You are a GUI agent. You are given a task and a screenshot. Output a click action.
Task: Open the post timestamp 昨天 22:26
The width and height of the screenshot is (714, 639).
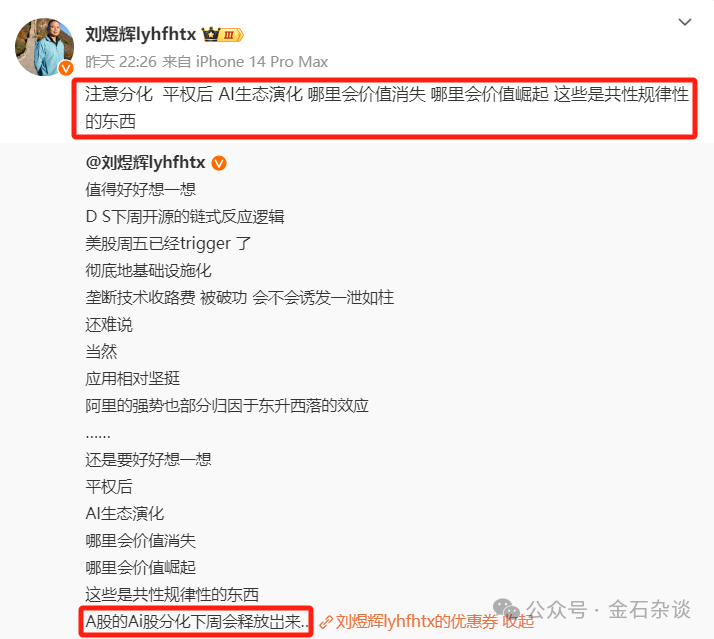pyautogui.click(x=121, y=61)
